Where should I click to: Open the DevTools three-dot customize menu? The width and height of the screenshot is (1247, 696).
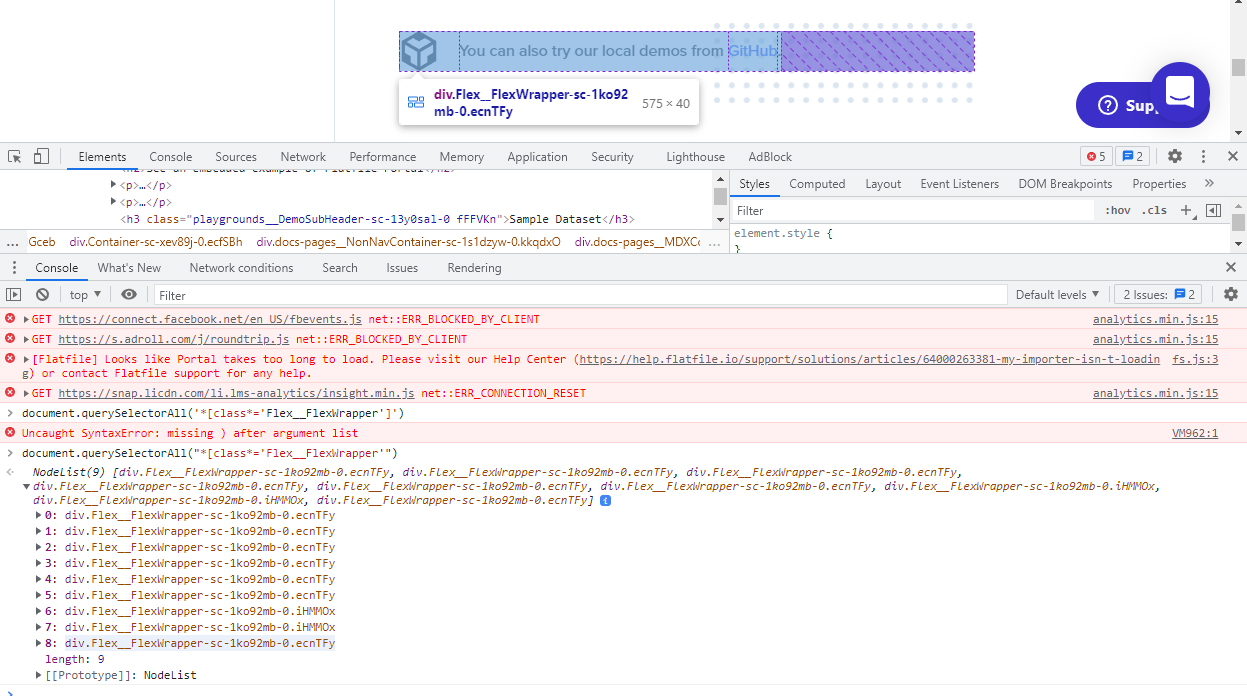tap(1204, 156)
